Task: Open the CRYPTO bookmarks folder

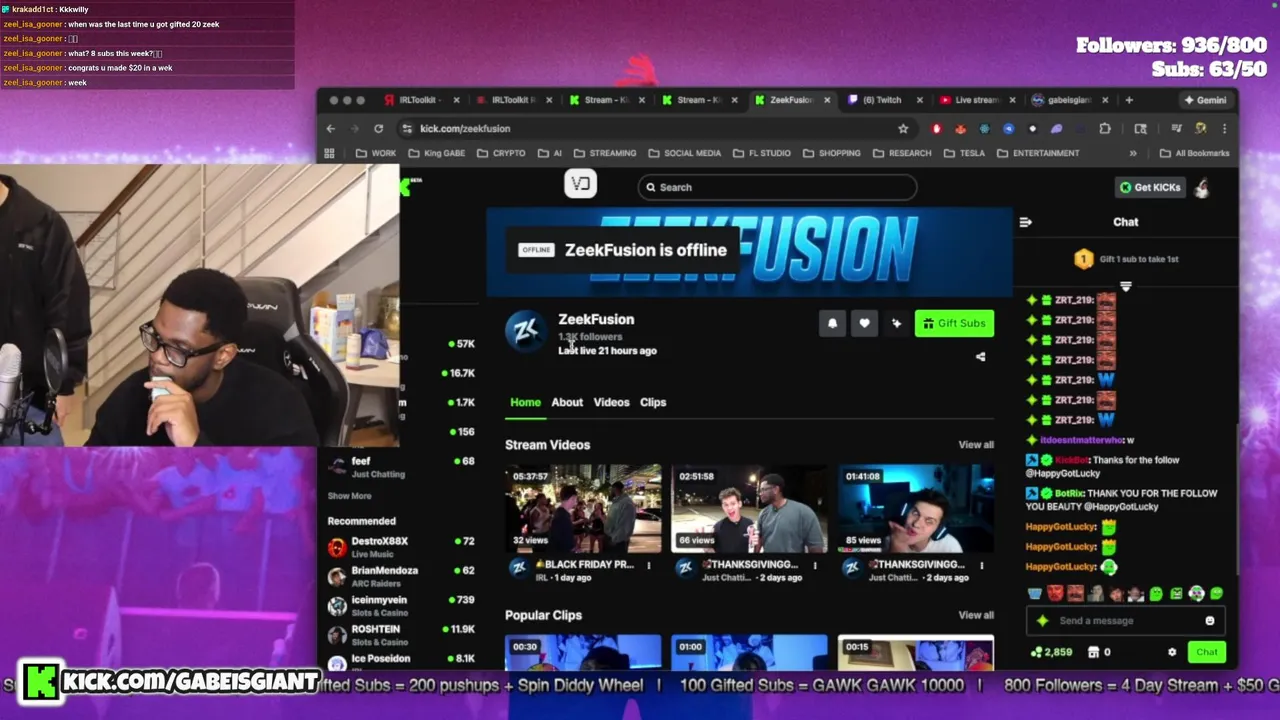Action: tap(501, 153)
